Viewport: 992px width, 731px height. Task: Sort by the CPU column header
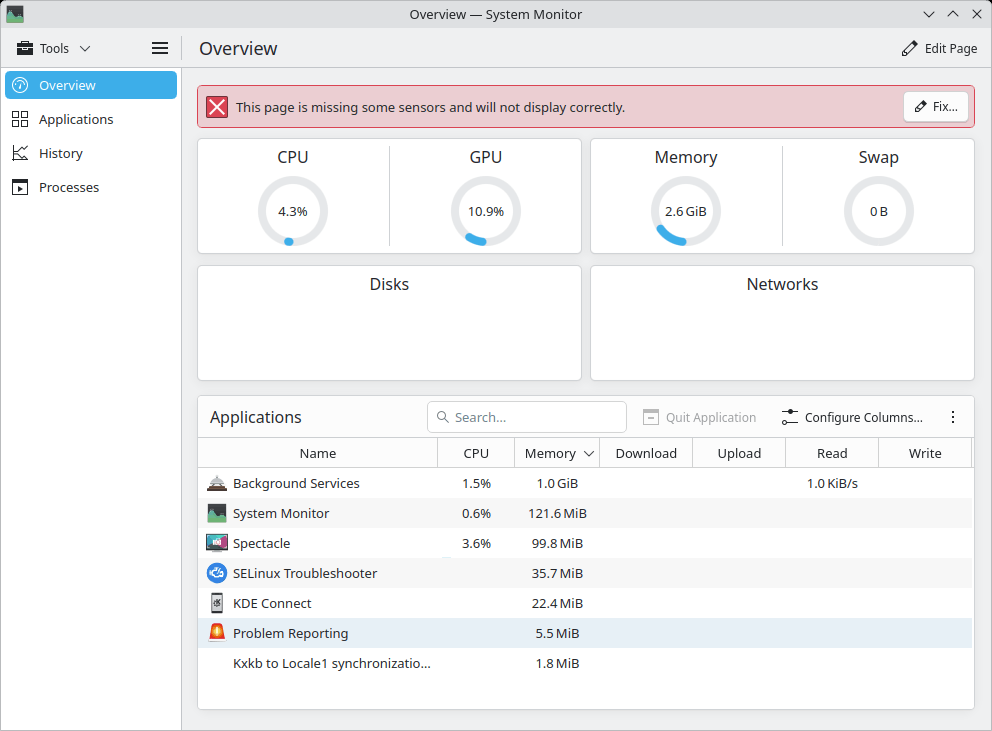476,453
